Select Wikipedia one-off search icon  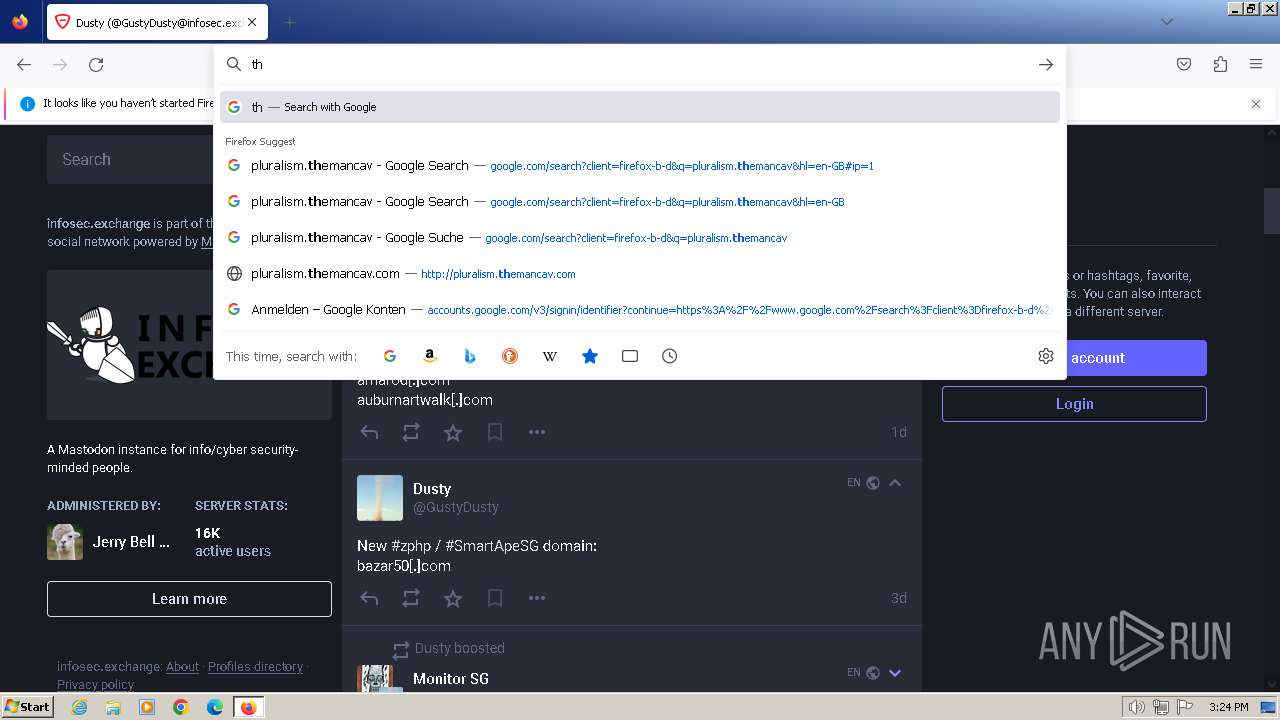click(x=550, y=356)
